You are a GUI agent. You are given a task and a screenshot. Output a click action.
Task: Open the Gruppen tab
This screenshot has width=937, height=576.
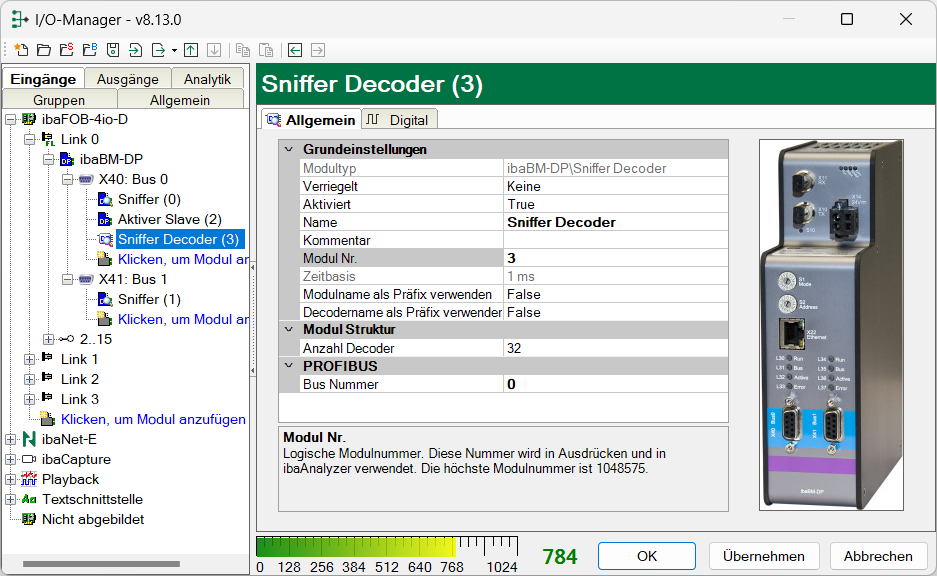59,100
